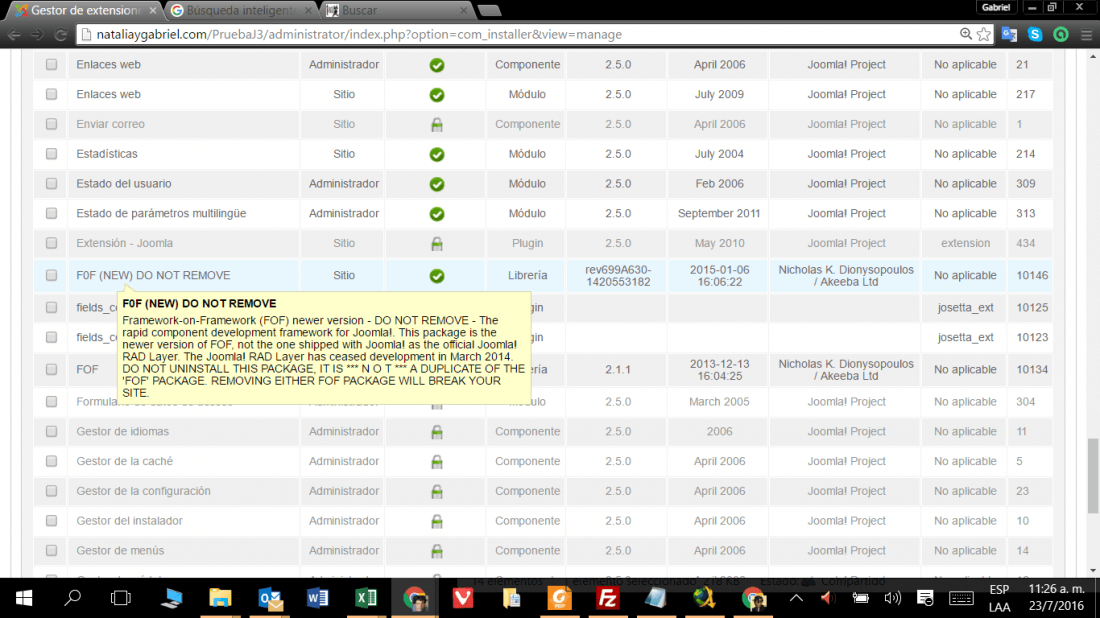Click the green circular extension icon

[1061, 34]
